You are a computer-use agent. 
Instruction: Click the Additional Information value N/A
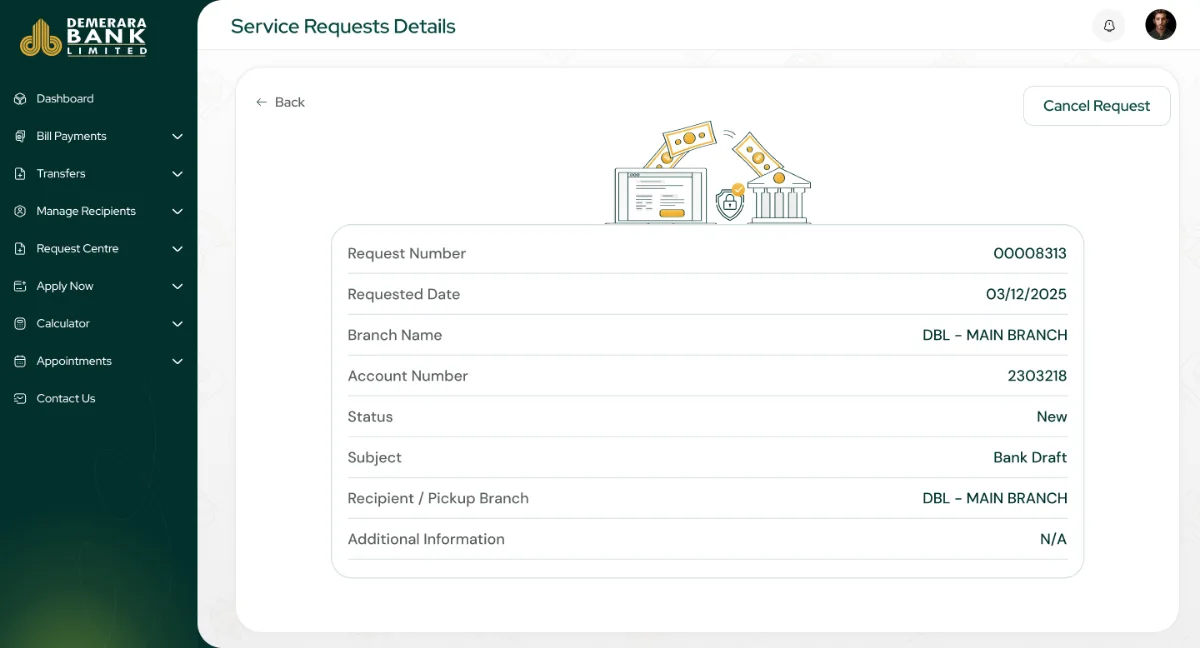pos(1053,539)
